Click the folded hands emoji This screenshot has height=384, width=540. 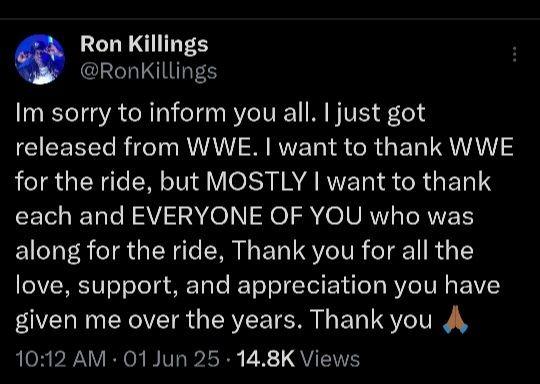455,320
